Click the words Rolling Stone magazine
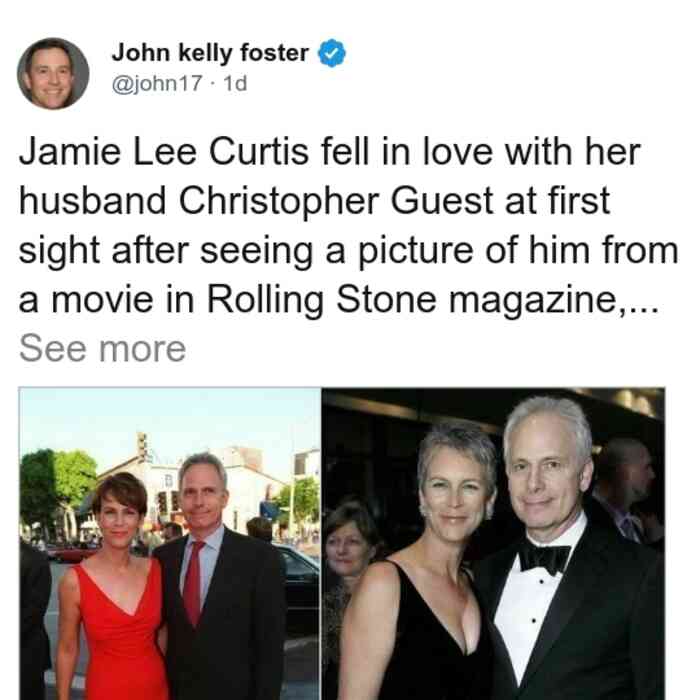 pyautogui.click(x=411, y=300)
